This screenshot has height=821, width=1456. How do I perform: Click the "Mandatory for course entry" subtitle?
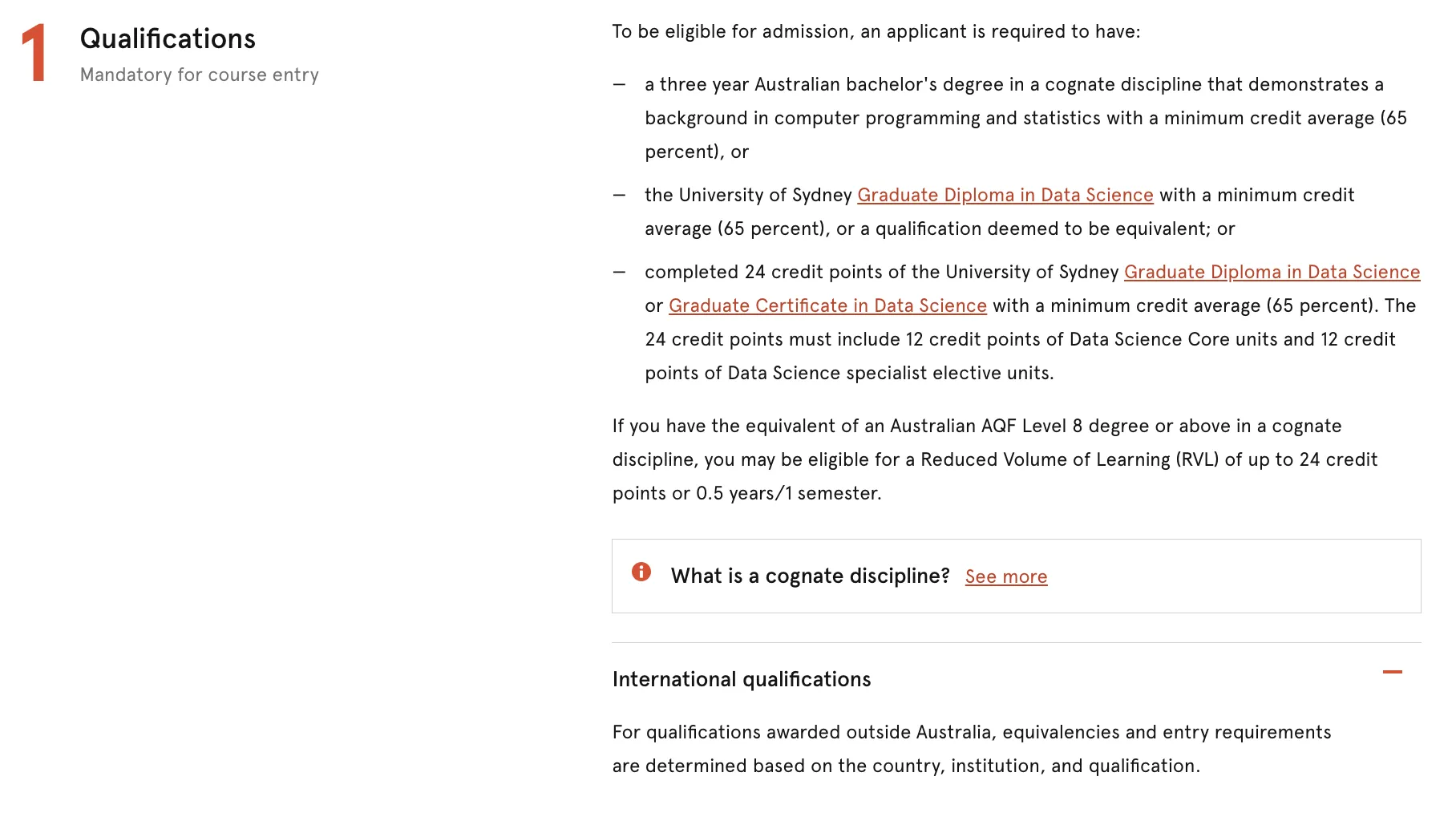199,75
